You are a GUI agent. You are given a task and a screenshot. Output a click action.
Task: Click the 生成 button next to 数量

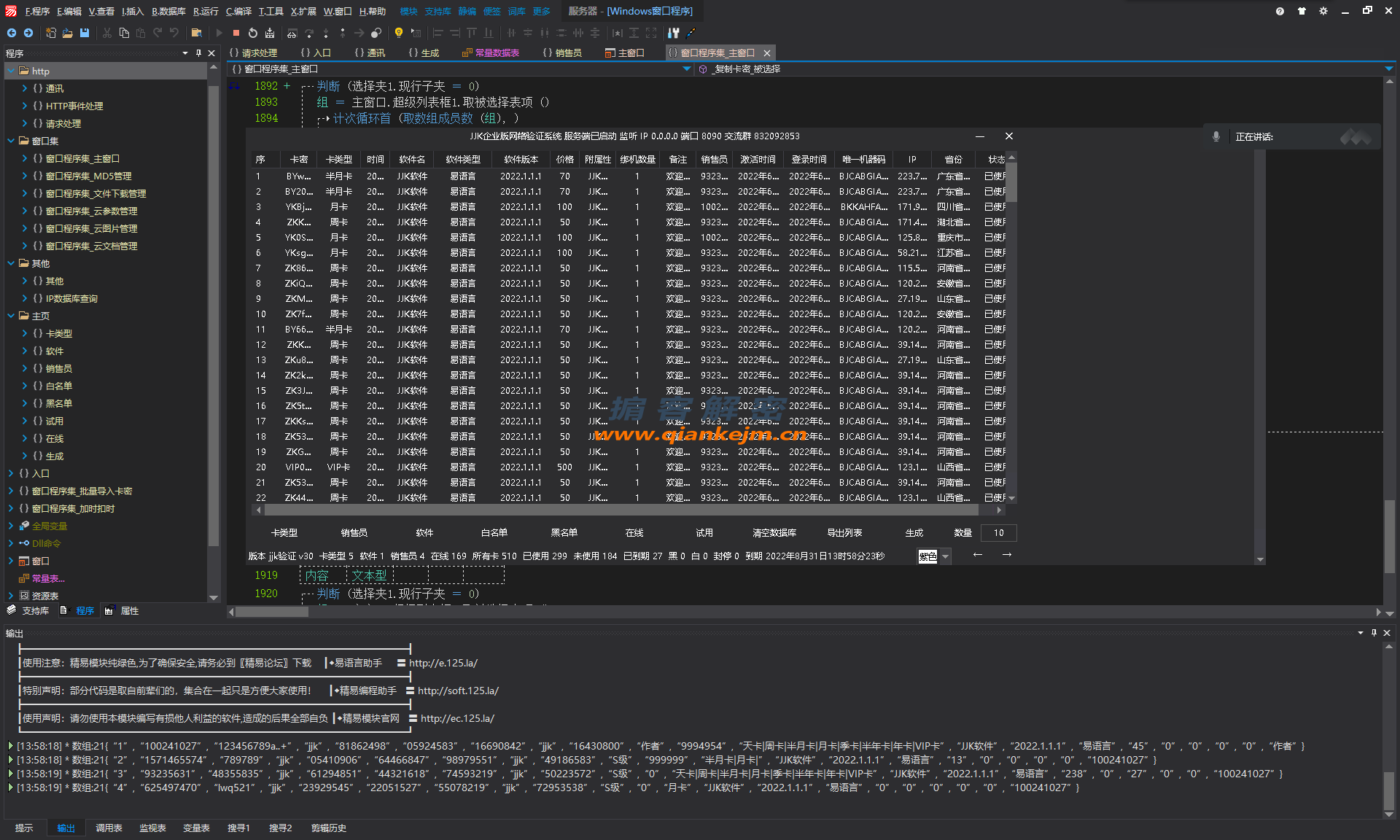(914, 533)
